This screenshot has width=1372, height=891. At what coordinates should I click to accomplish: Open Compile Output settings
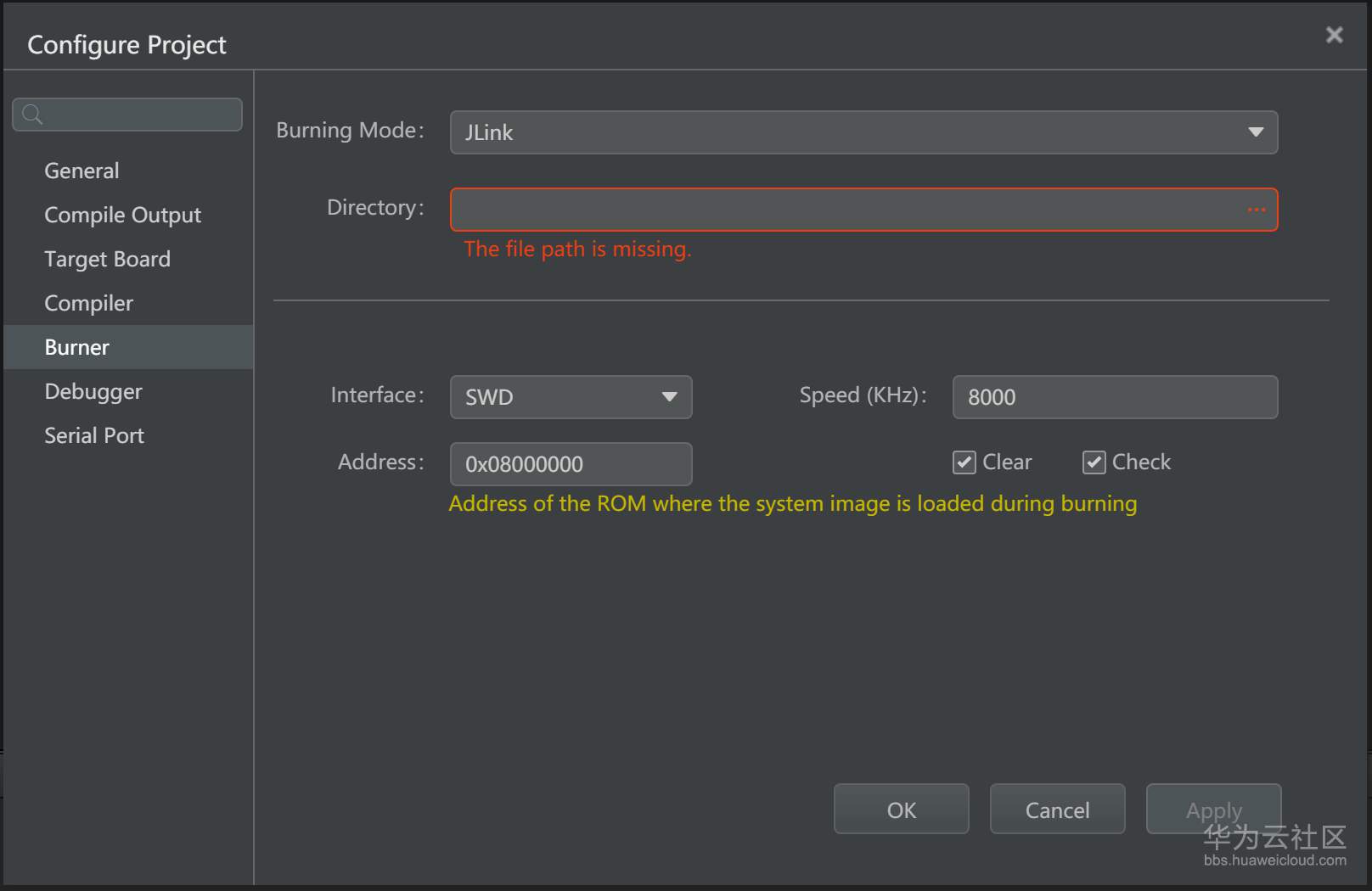(122, 215)
